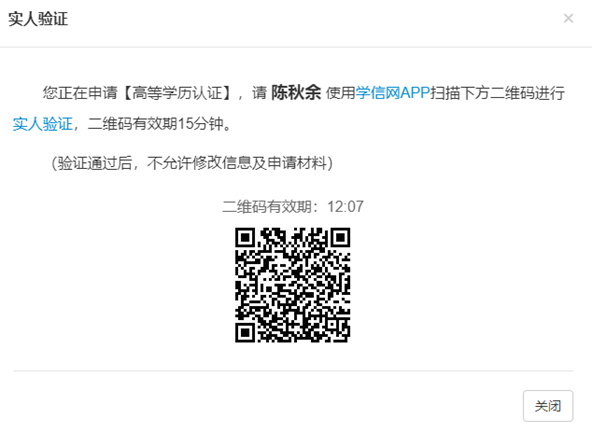Click the QR code bottom-left finder square
The width and height of the screenshot is (593, 433).
pyautogui.click(x=246, y=332)
